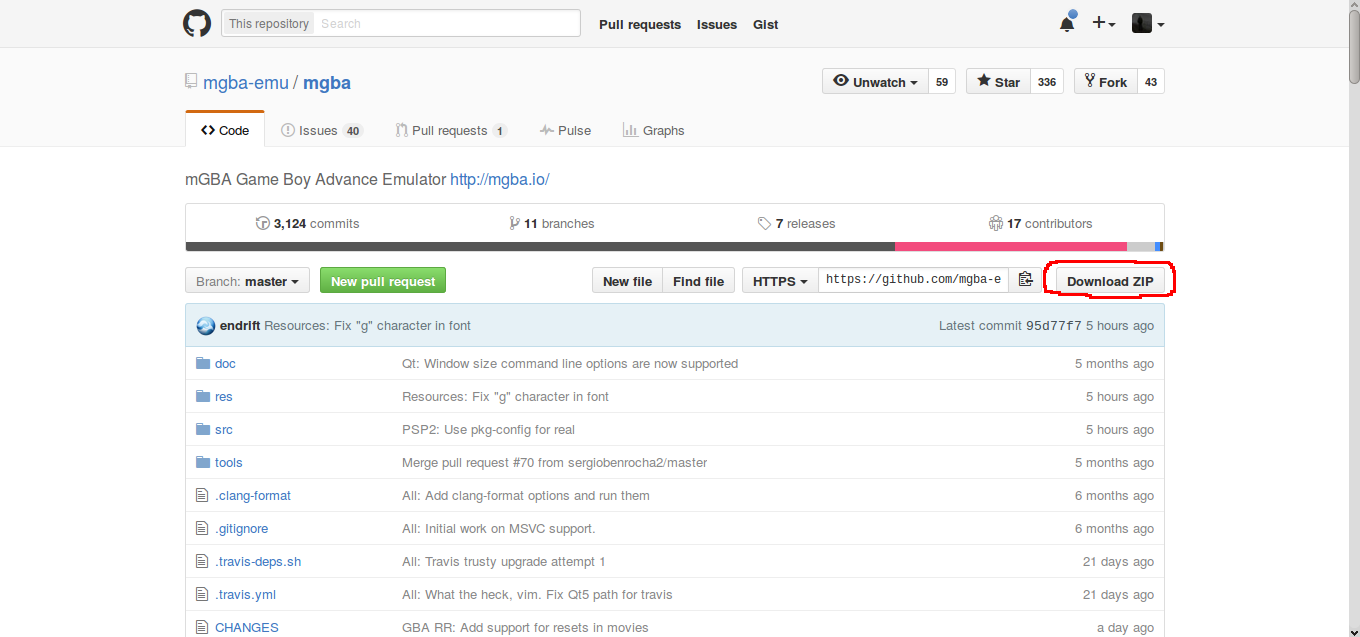
Task: Expand the Unwatch dropdown
Action: [875, 82]
